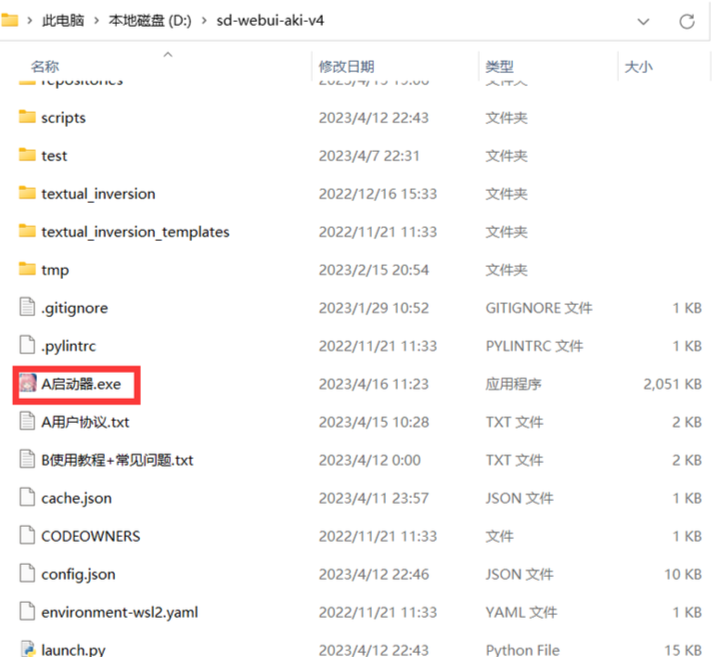Click Python File type cell
The image size is (712, 657).
[x=522, y=650]
